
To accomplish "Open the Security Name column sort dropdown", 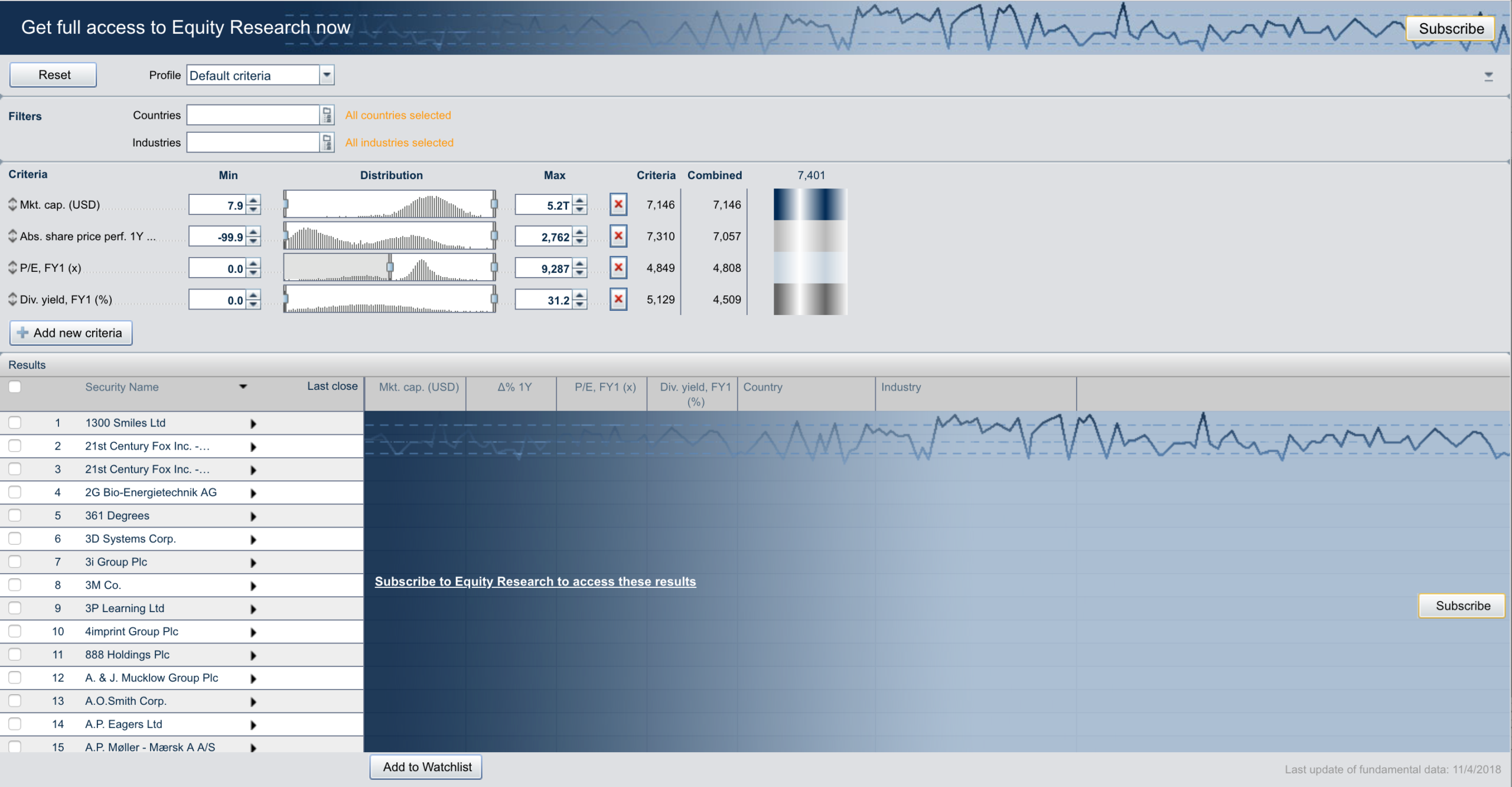I will point(243,386).
